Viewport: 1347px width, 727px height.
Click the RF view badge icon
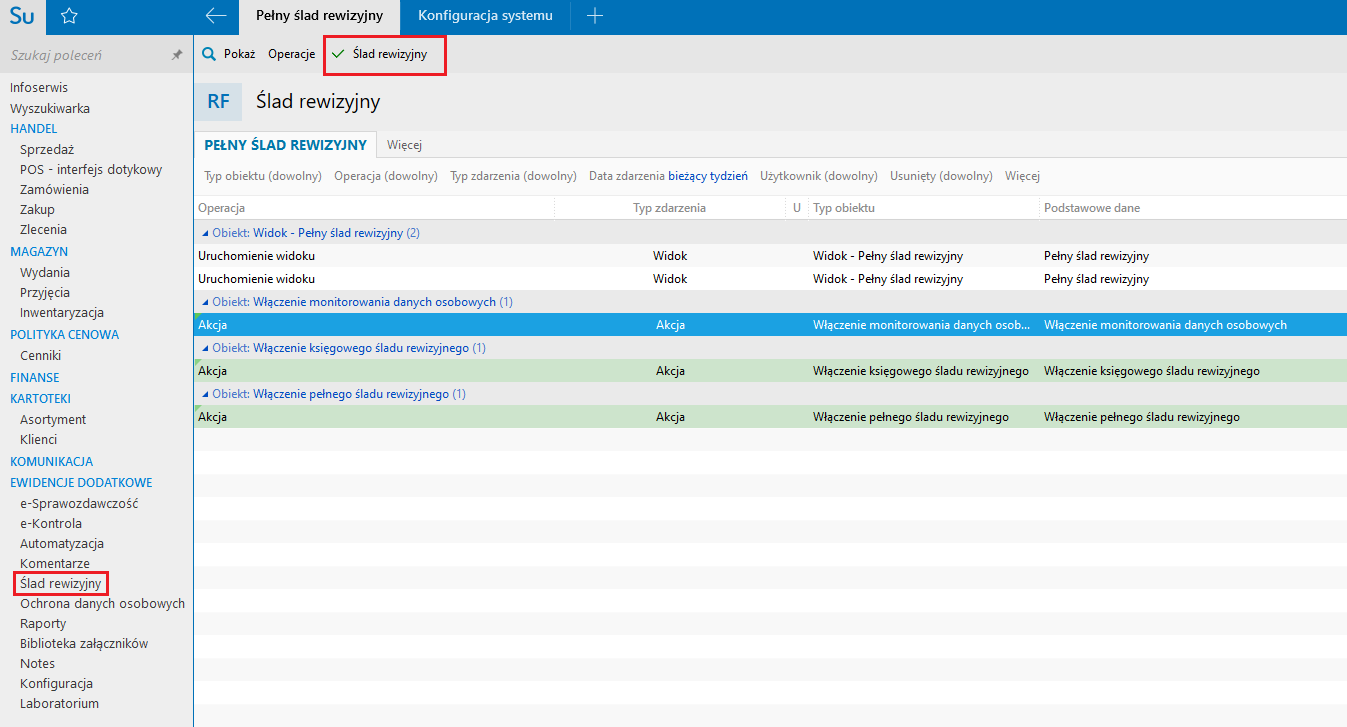218,101
